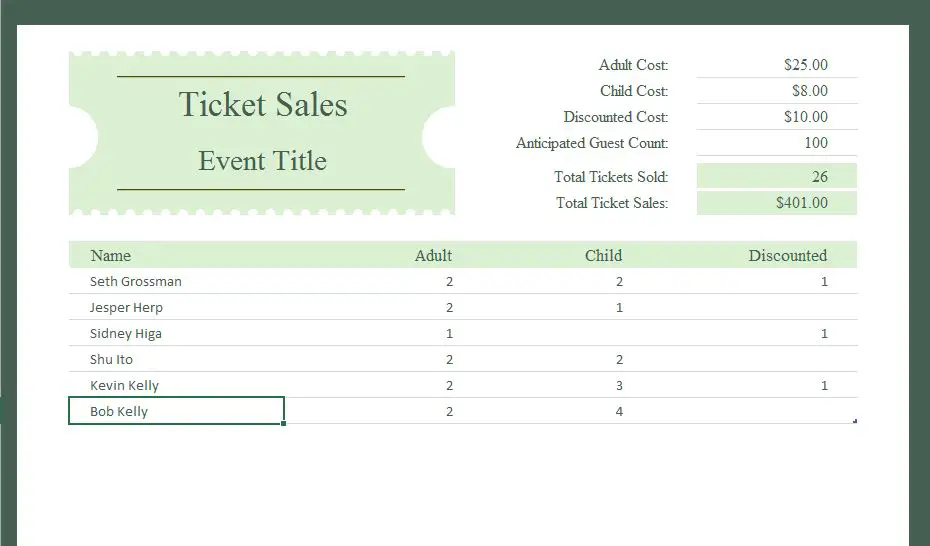
Task: Click the Adult column header
Action: pyautogui.click(x=433, y=256)
